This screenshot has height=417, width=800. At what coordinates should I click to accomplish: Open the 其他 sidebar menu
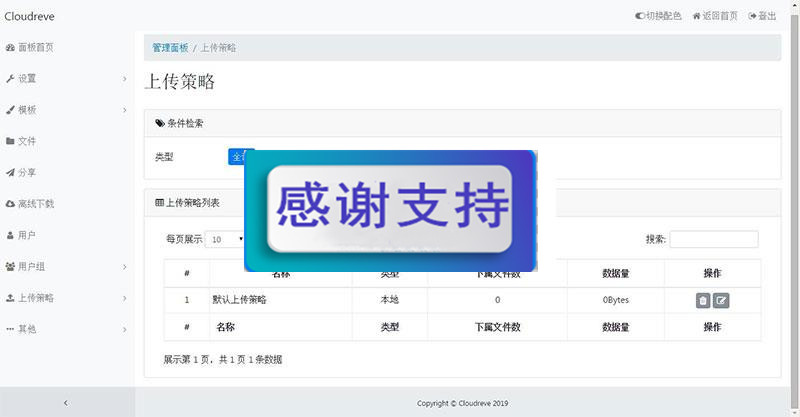point(27,329)
